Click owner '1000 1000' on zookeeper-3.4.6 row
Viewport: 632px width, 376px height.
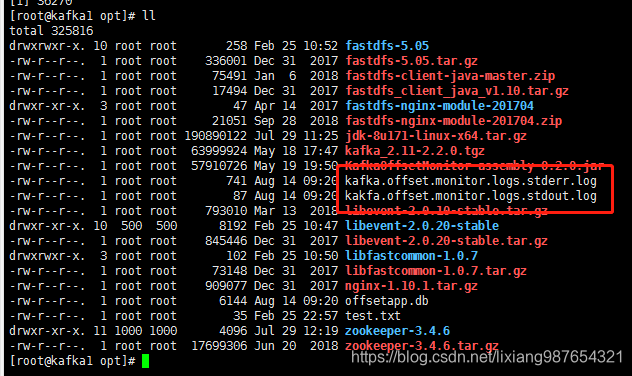(146, 331)
